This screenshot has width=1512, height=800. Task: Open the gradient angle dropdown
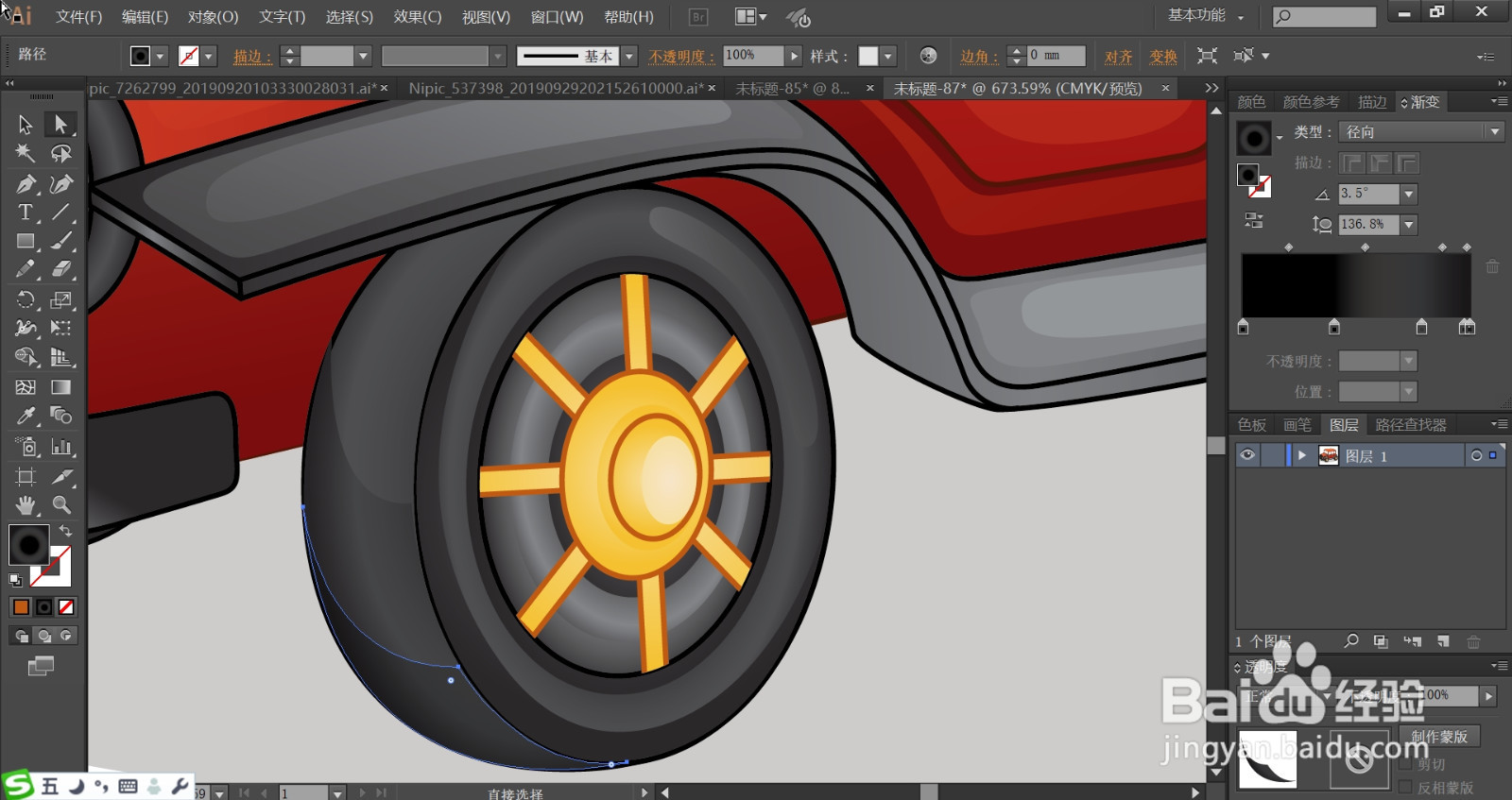[1409, 194]
